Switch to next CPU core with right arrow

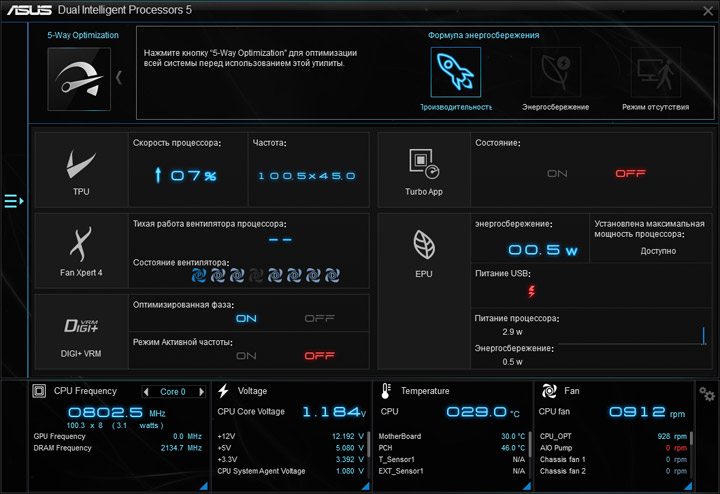[201, 392]
